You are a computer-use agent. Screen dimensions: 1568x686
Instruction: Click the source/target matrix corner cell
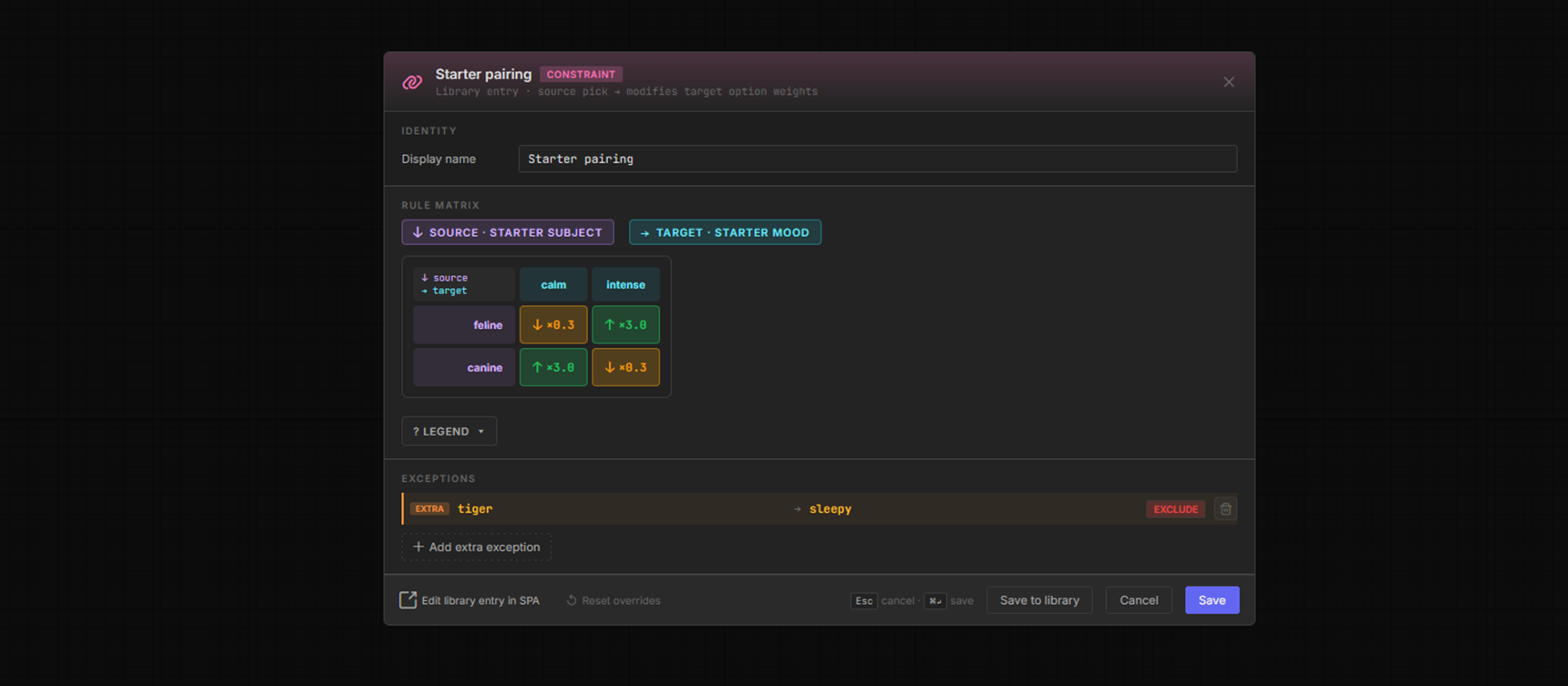point(464,284)
